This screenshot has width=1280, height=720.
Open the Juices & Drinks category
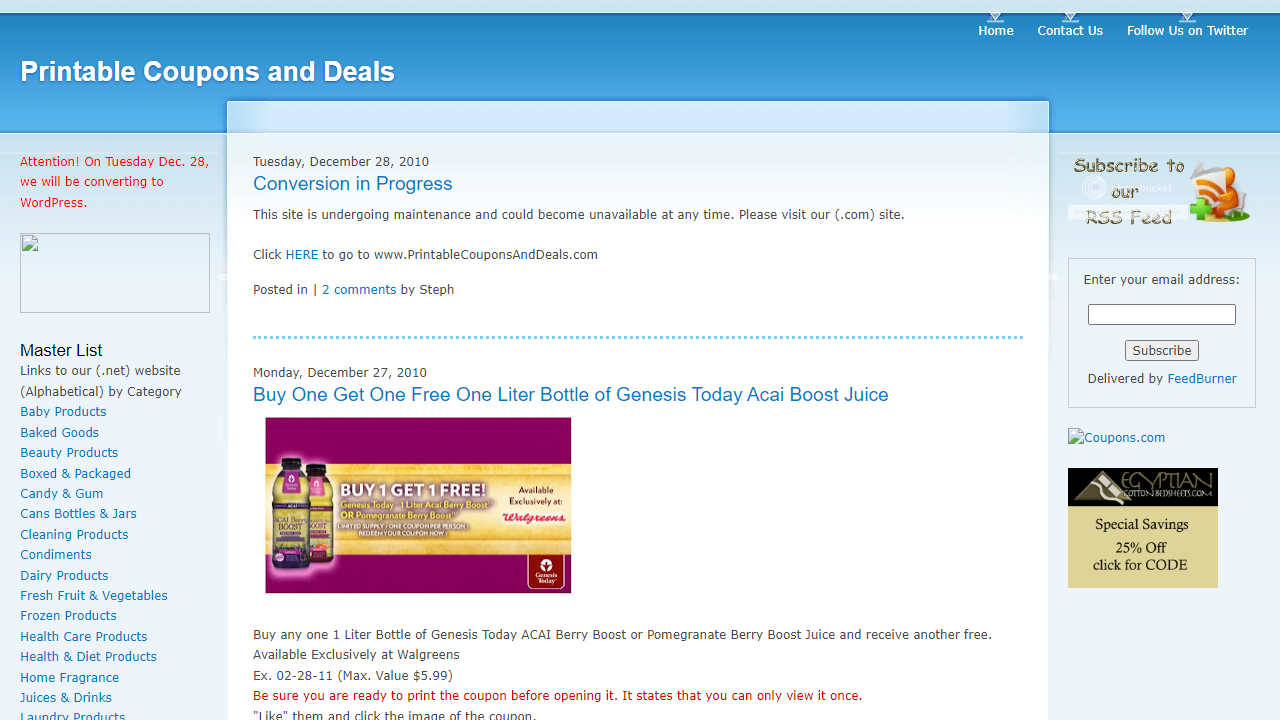tap(65, 697)
